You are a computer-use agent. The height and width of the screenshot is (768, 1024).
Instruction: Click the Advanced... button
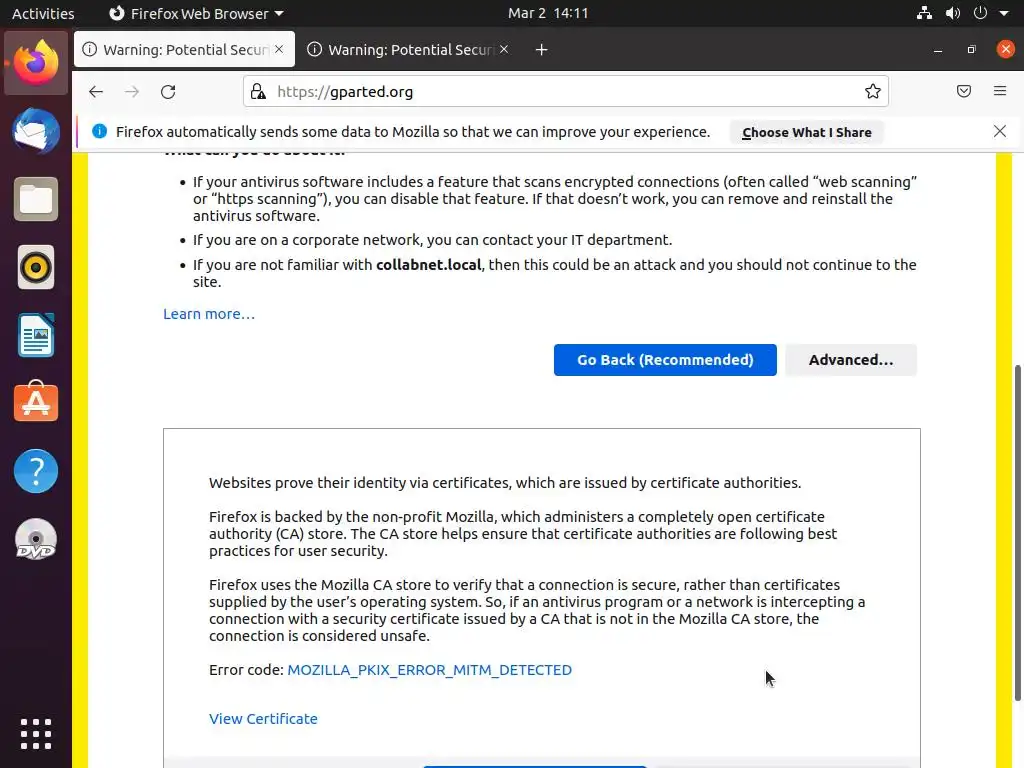point(851,360)
